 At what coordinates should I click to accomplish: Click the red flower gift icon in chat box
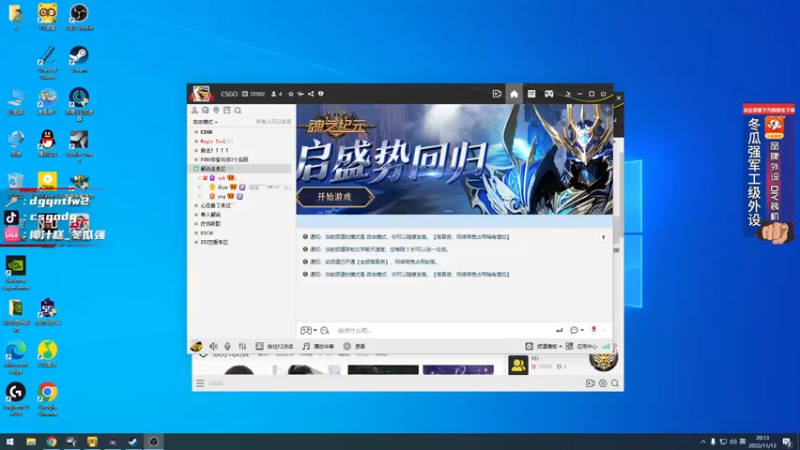[593, 330]
